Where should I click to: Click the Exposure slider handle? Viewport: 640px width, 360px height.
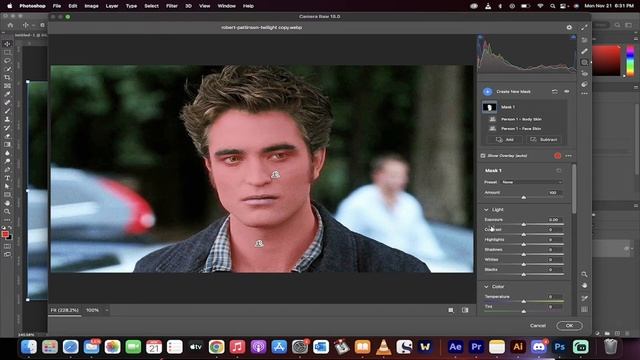524,224
